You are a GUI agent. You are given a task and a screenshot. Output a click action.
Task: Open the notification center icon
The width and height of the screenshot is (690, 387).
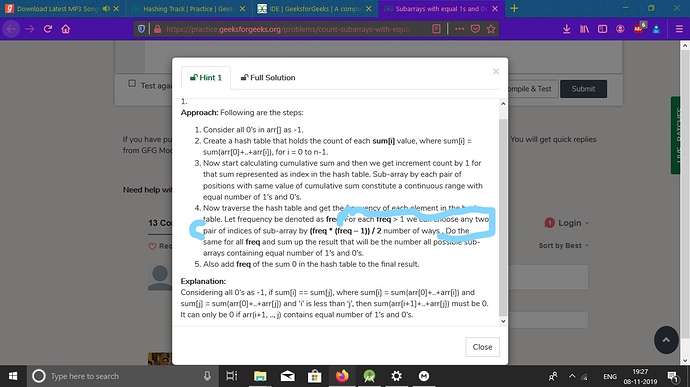pyautogui.click(x=672, y=376)
